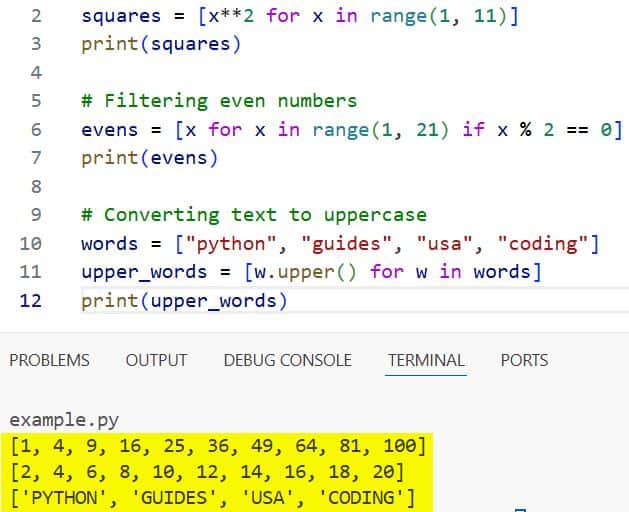Click line number 2 in the gutter
Viewport: 629px width, 512px height.
[36, 17]
